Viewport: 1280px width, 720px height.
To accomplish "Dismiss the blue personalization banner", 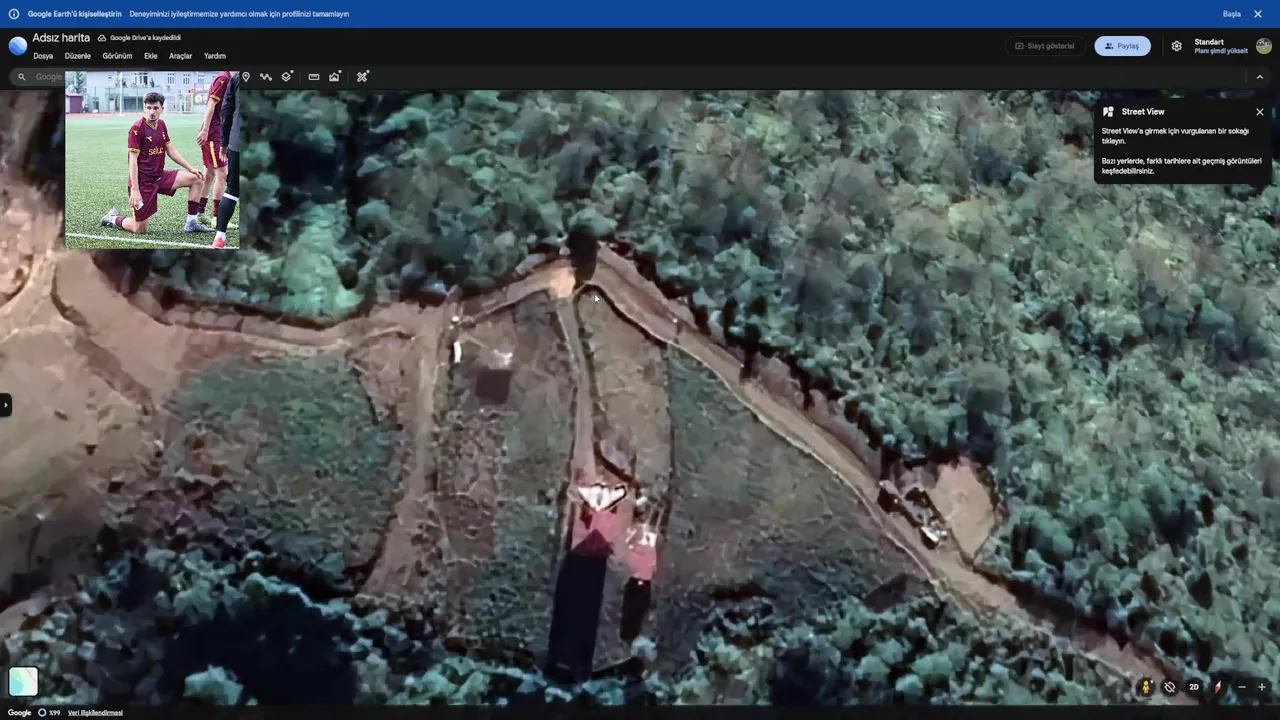I will [1258, 14].
